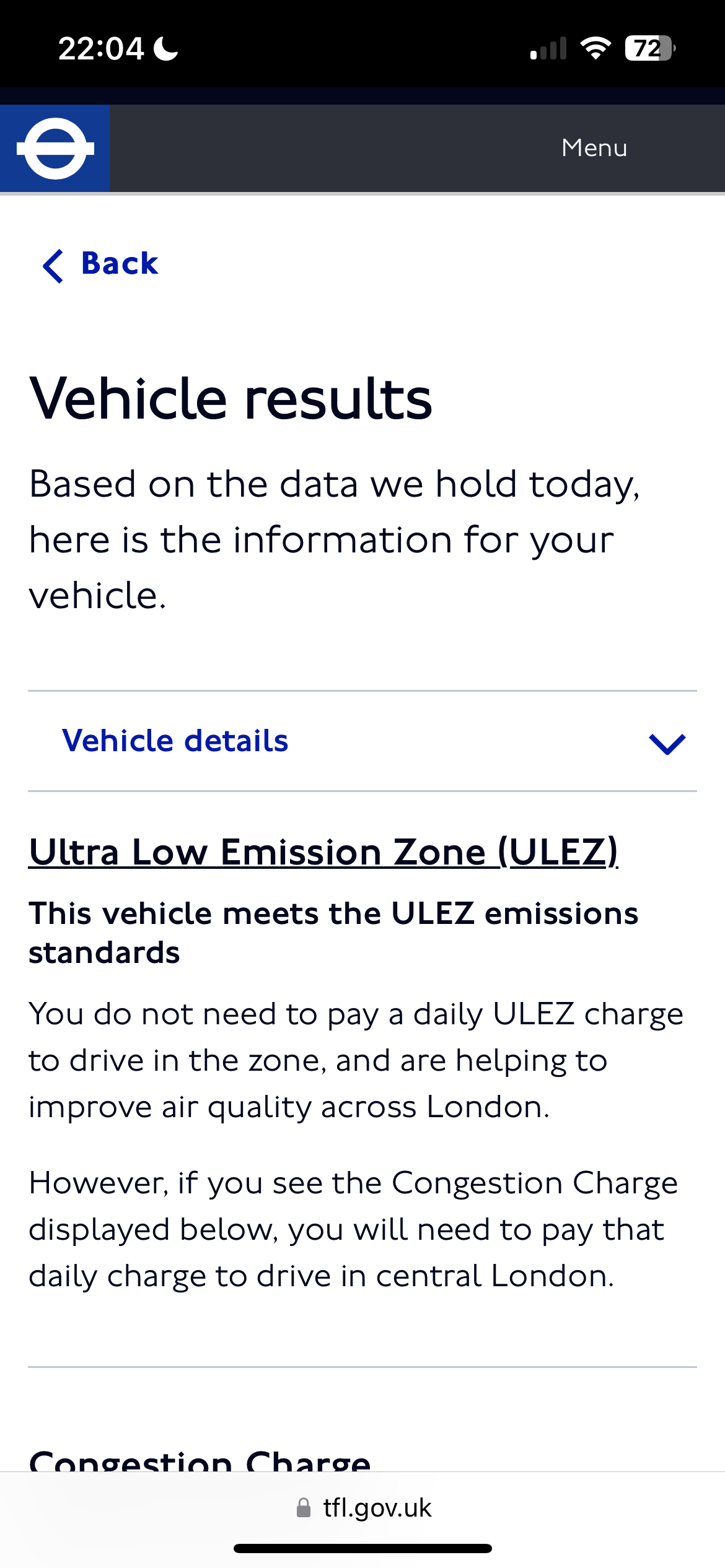725x1568 pixels.
Task: Select the Vehicle results heading
Action: [x=231, y=399]
